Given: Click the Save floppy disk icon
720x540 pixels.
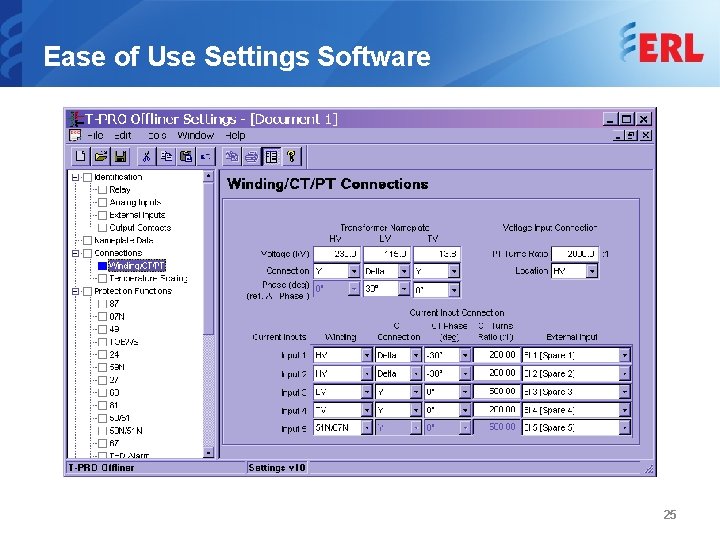Looking at the screenshot, I should coord(120,157).
